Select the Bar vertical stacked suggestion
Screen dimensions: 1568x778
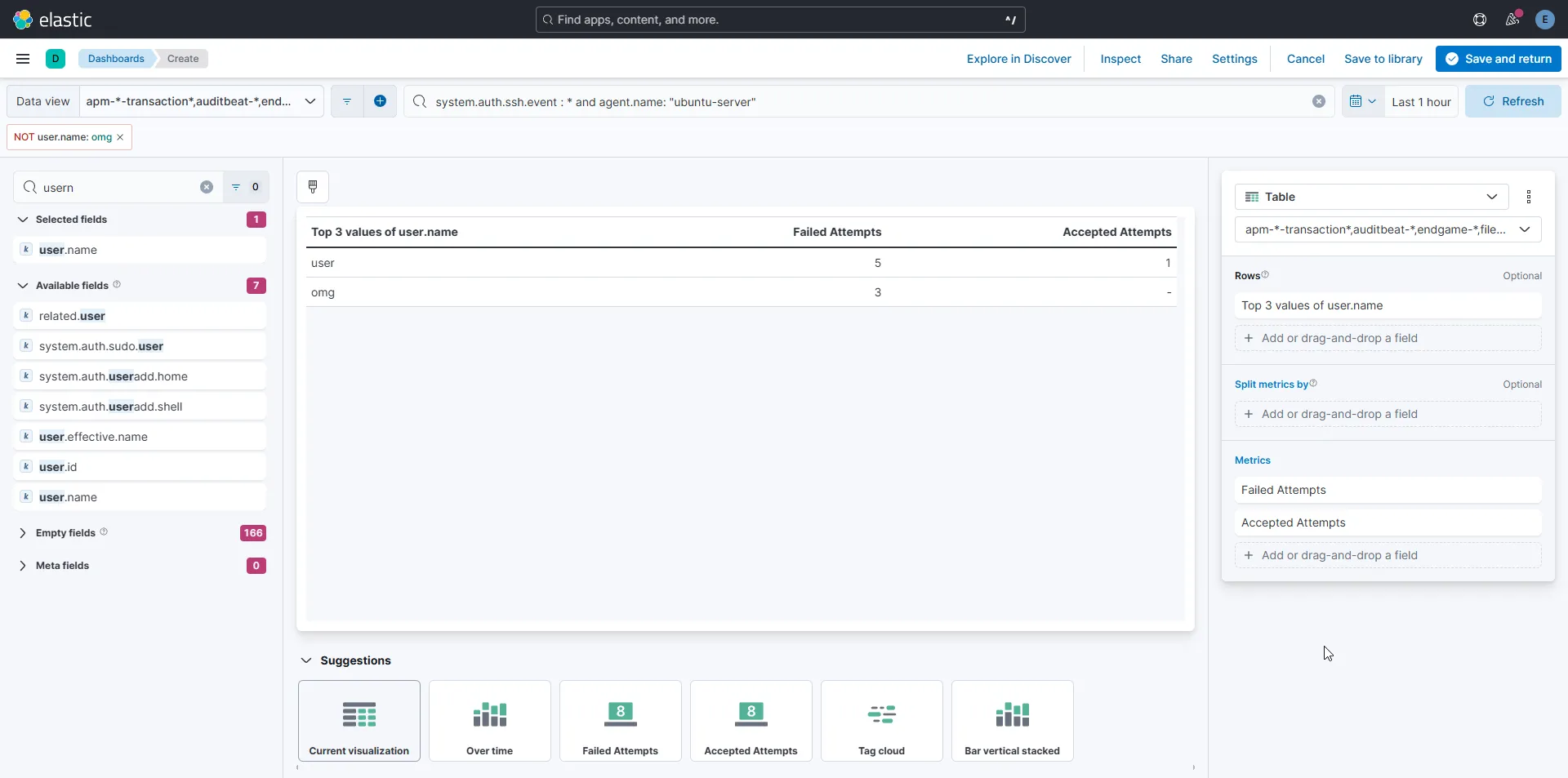[1012, 721]
